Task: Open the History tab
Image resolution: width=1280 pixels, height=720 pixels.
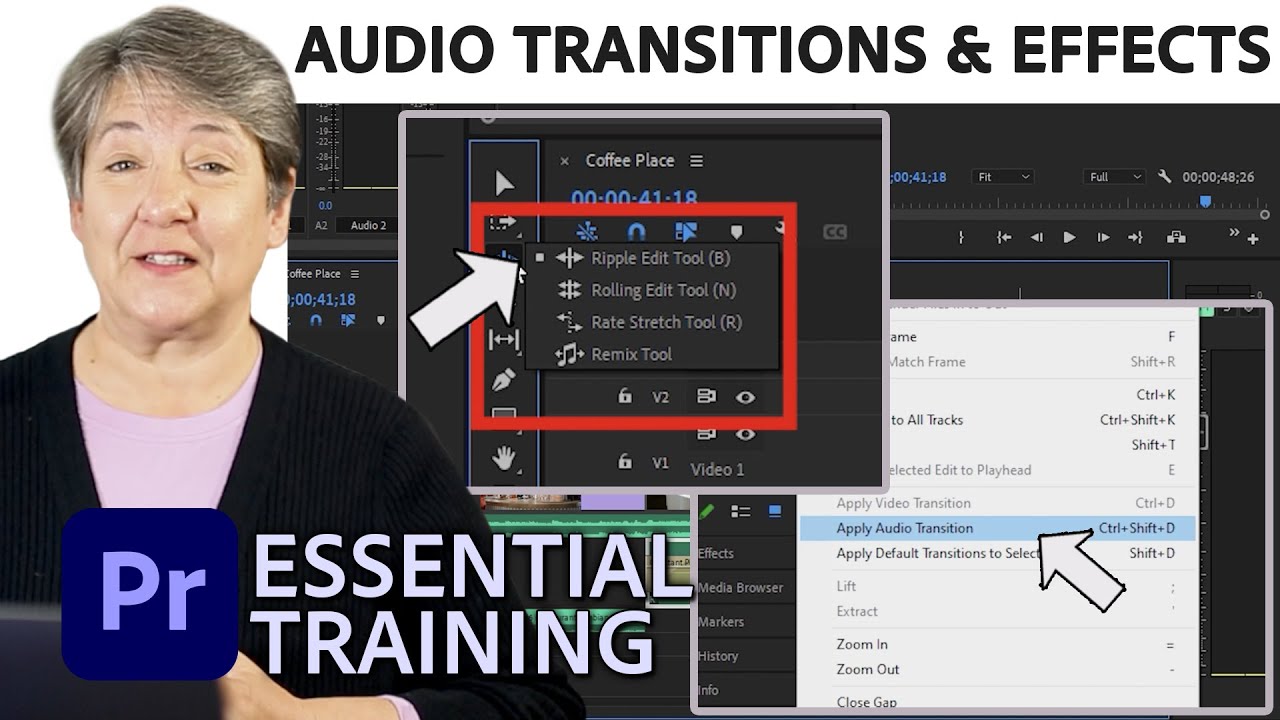Action: pyautogui.click(x=718, y=656)
